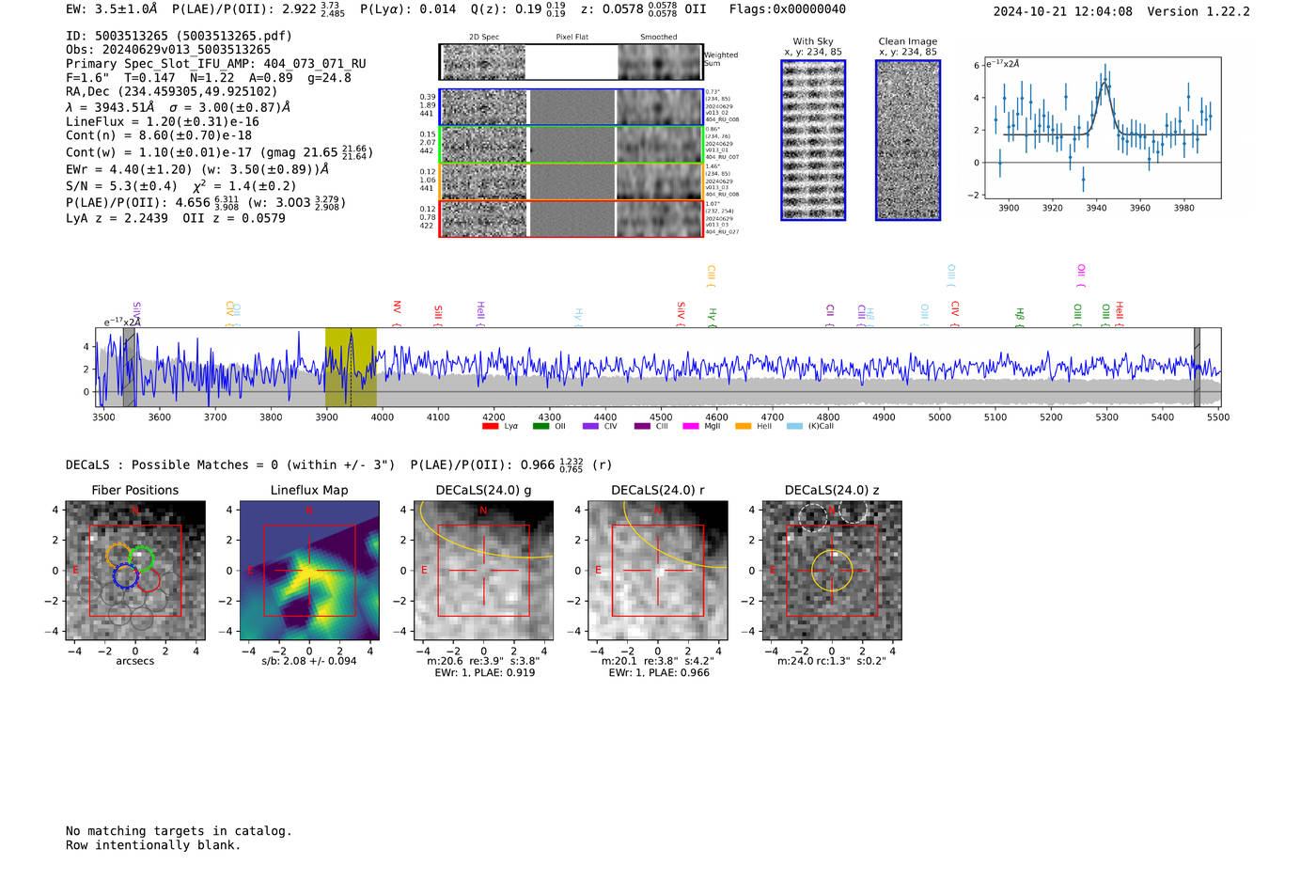Click the RA,Dec coordinates text
Screen dimensions: 1316x896
pyautogui.click(x=172, y=92)
